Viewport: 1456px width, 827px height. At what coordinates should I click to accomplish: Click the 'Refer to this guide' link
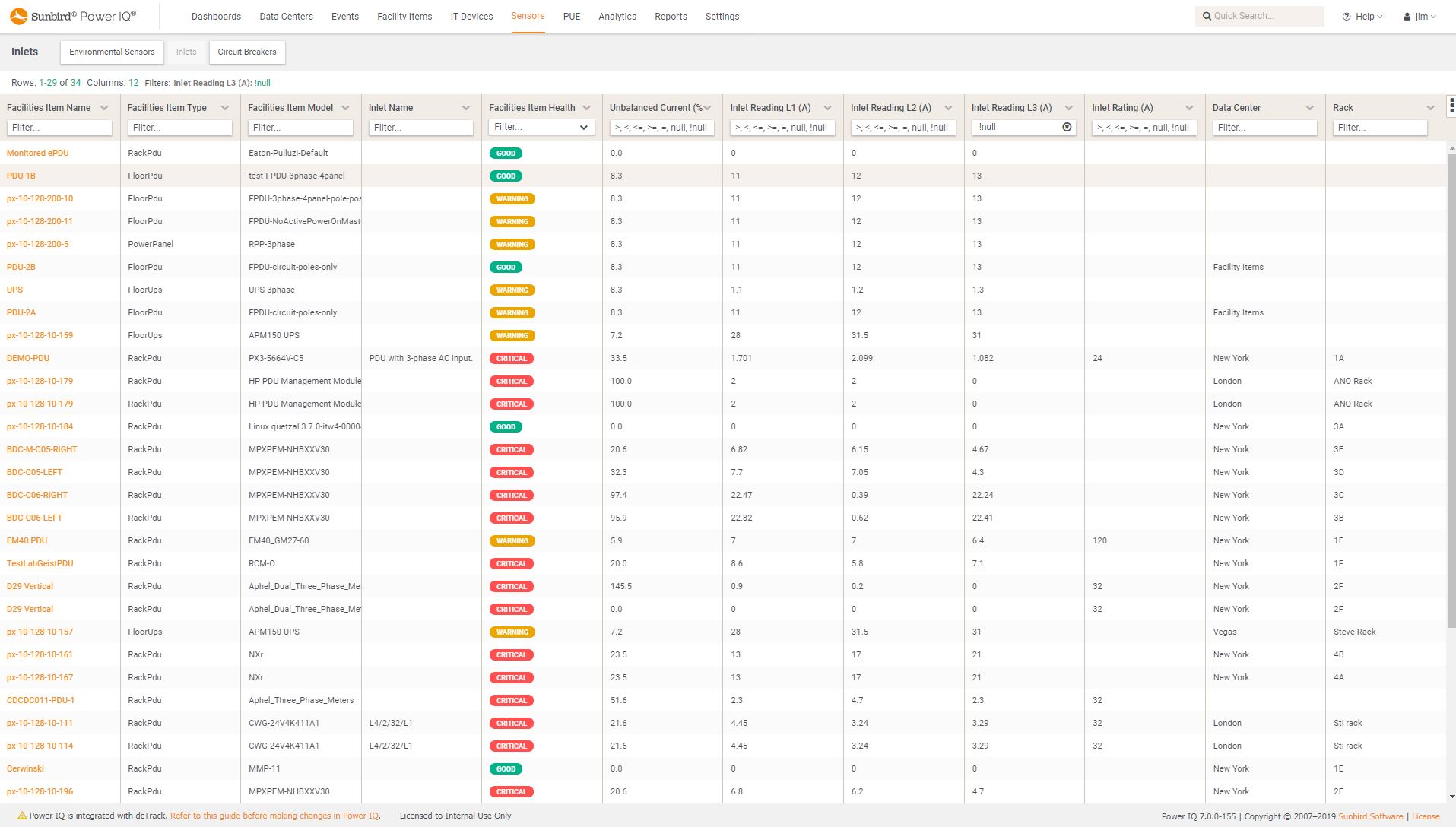[x=274, y=815]
